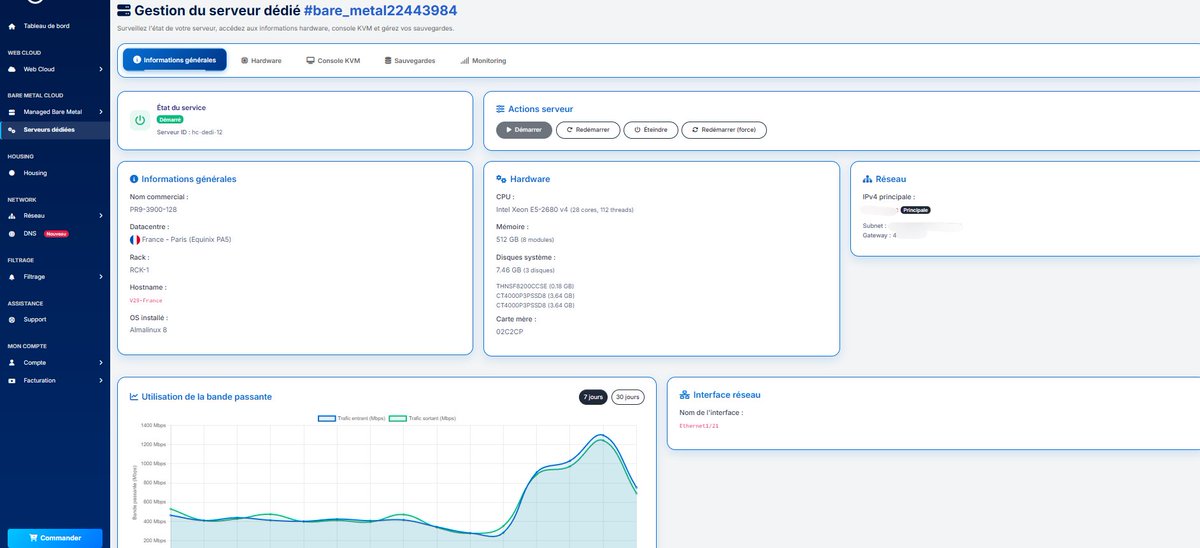Click the Serveurs dédiées sidebar icon

(x=12, y=130)
